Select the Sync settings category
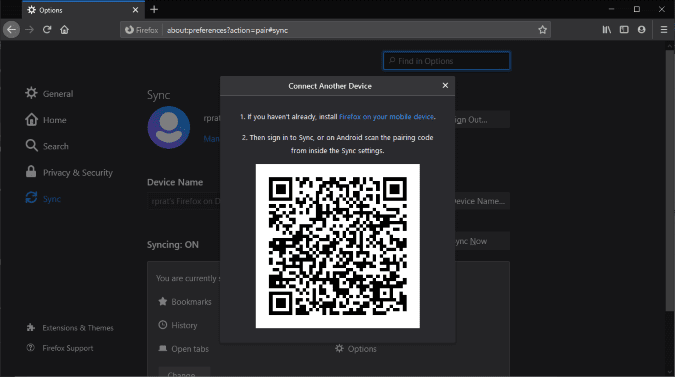Viewport: 675px width, 377px height. click(x=43, y=198)
